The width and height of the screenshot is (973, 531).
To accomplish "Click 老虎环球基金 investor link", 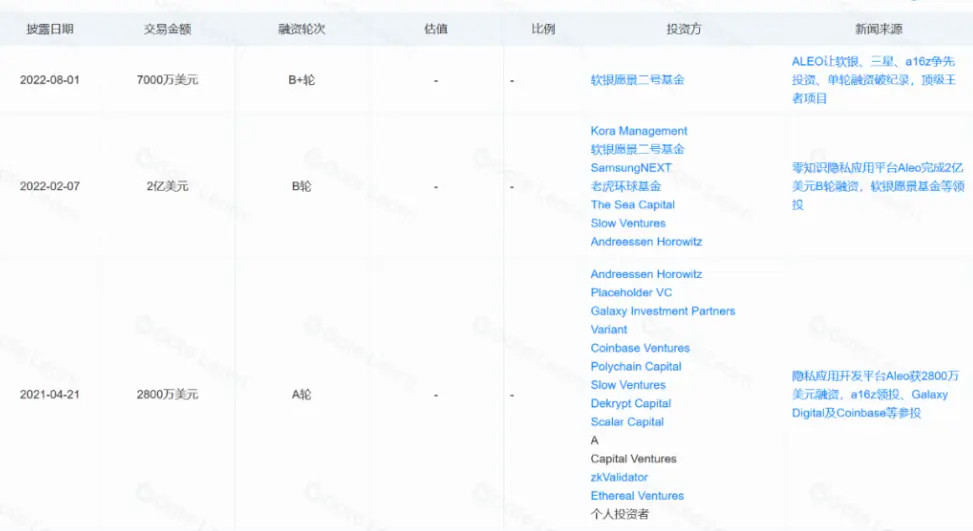I will pyautogui.click(x=626, y=186).
